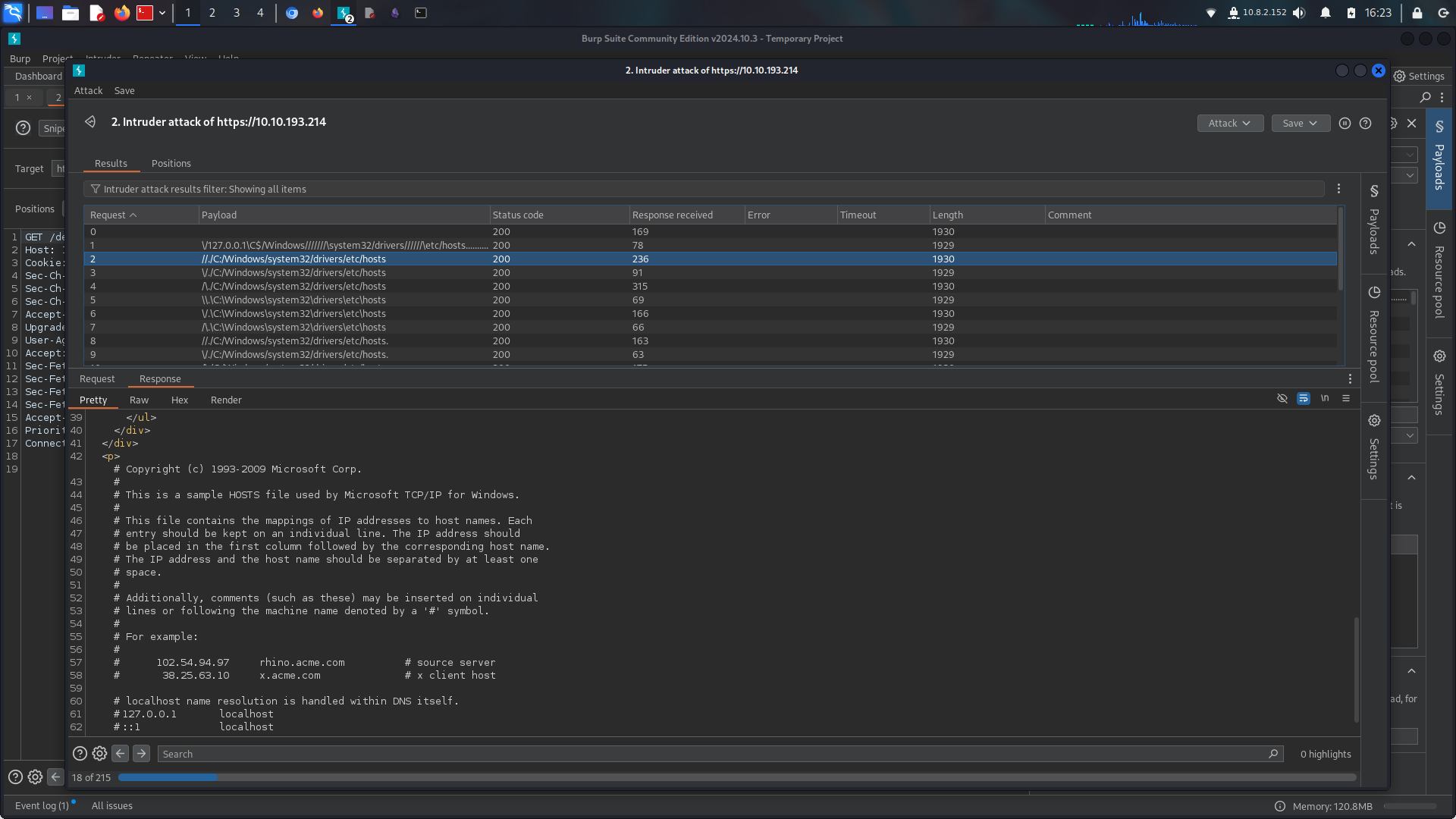
Task: Click the notifications bell in system tray
Action: click(1326, 13)
